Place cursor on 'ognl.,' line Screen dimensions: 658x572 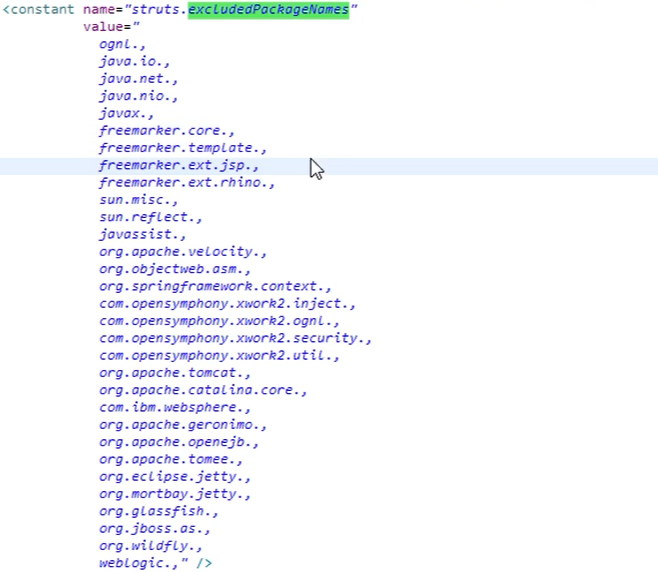tap(120, 44)
